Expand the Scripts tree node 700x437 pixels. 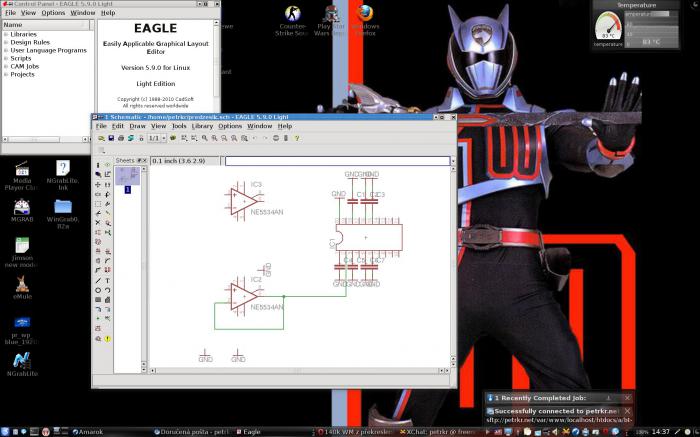pyautogui.click(x=6, y=58)
